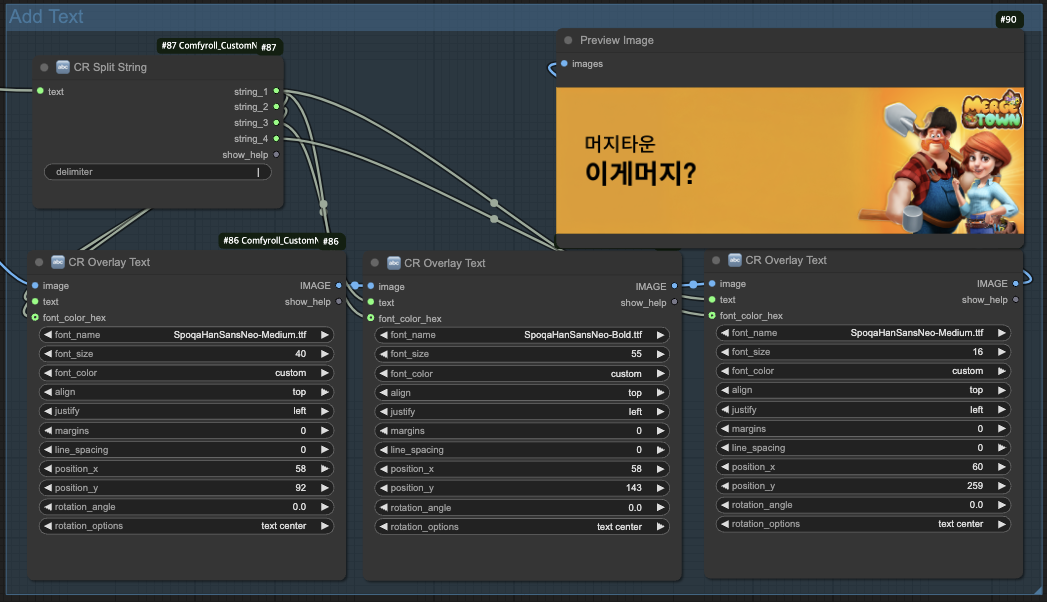Click the abc icon on CR Split String node
The width and height of the screenshot is (1047, 602).
pos(63,67)
